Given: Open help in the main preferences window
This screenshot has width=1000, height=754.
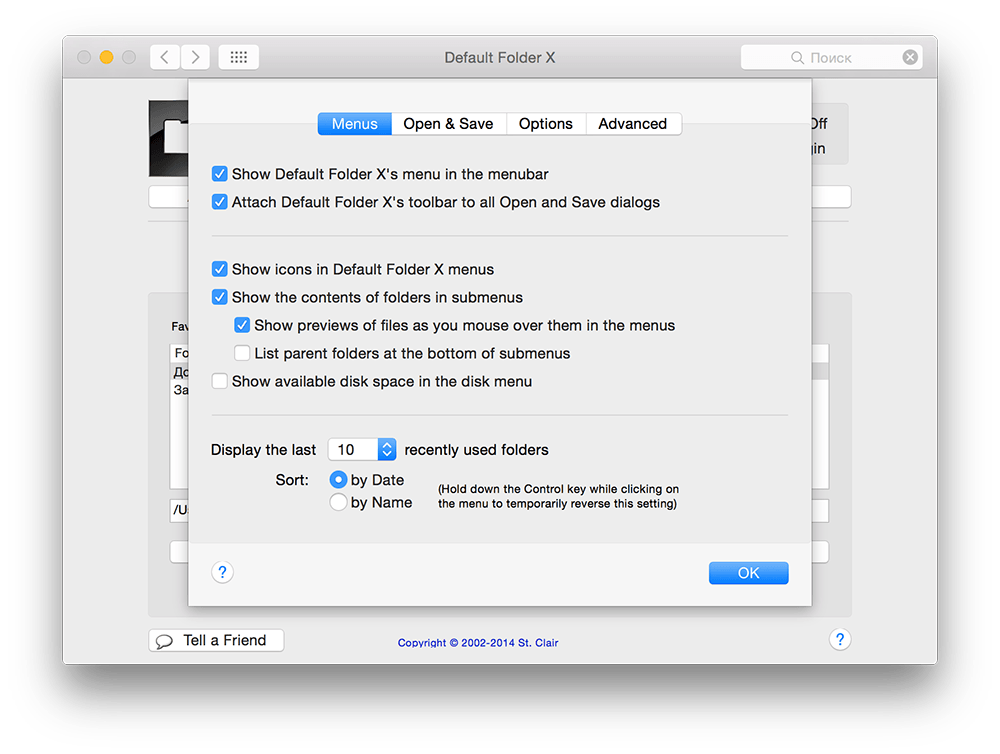Looking at the screenshot, I should tap(840, 639).
